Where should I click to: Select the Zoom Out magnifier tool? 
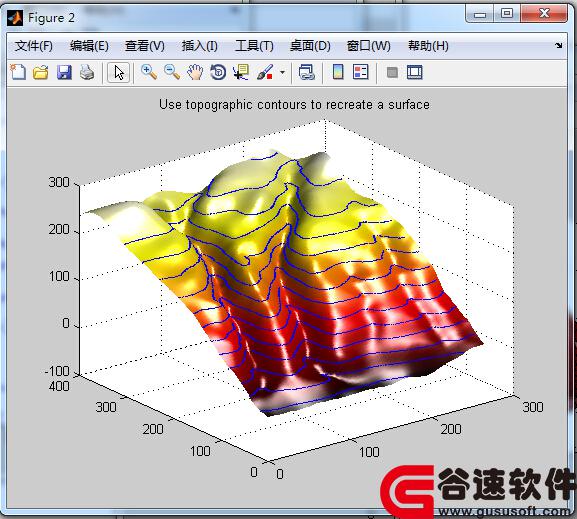(172, 72)
